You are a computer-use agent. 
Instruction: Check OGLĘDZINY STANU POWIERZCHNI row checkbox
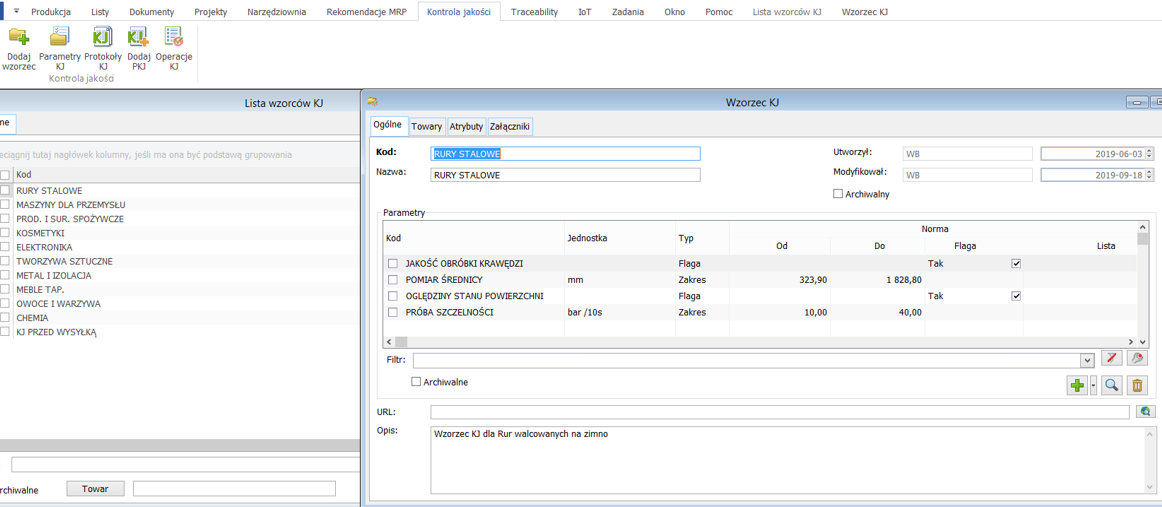(x=394, y=296)
